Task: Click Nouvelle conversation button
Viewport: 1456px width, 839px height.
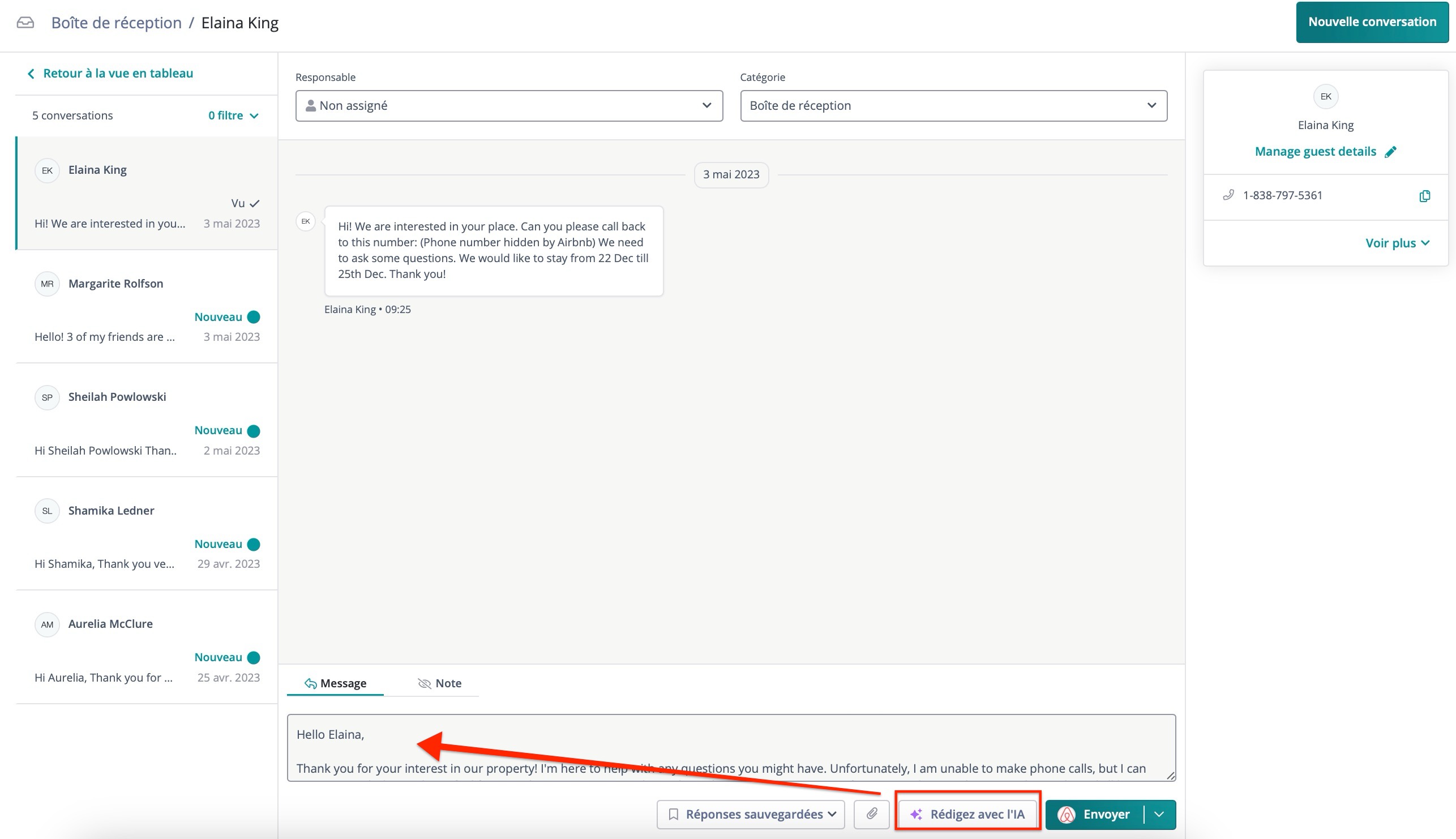Action: (x=1371, y=22)
